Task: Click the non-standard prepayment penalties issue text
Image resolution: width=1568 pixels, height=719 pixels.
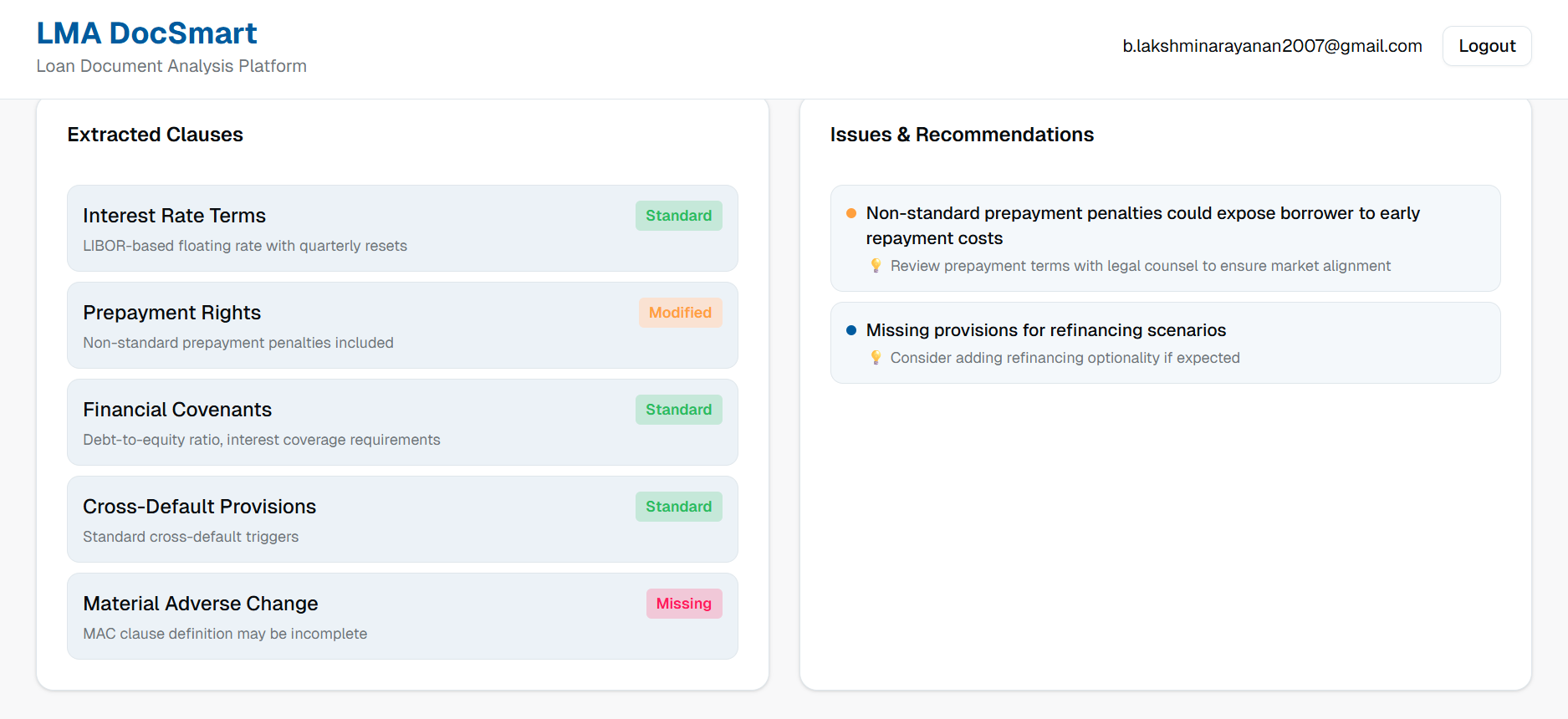Action: pyautogui.click(x=1142, y=225)
